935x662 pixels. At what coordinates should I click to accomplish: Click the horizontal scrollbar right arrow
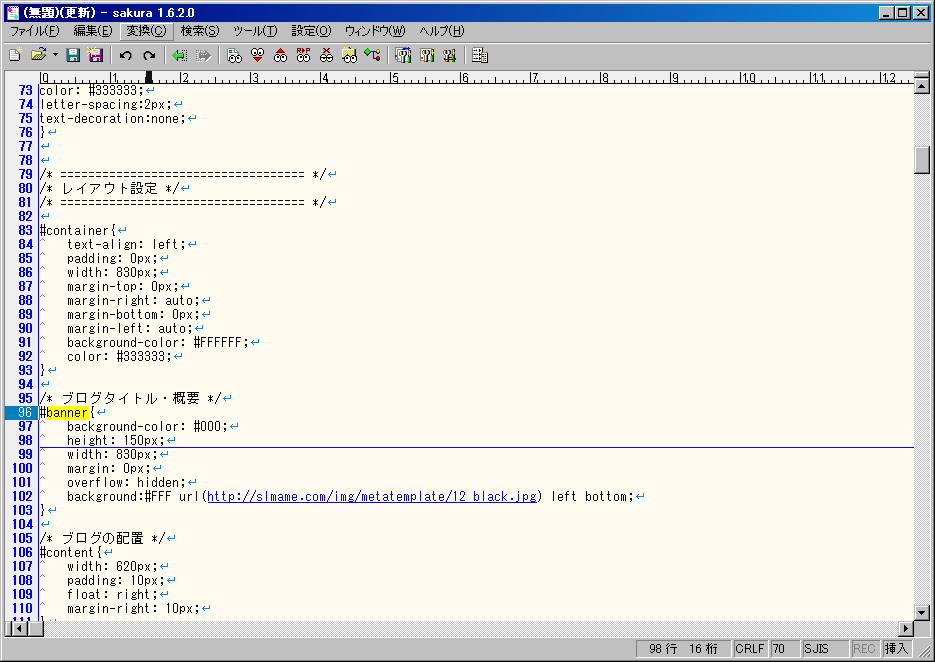point(906,628)
